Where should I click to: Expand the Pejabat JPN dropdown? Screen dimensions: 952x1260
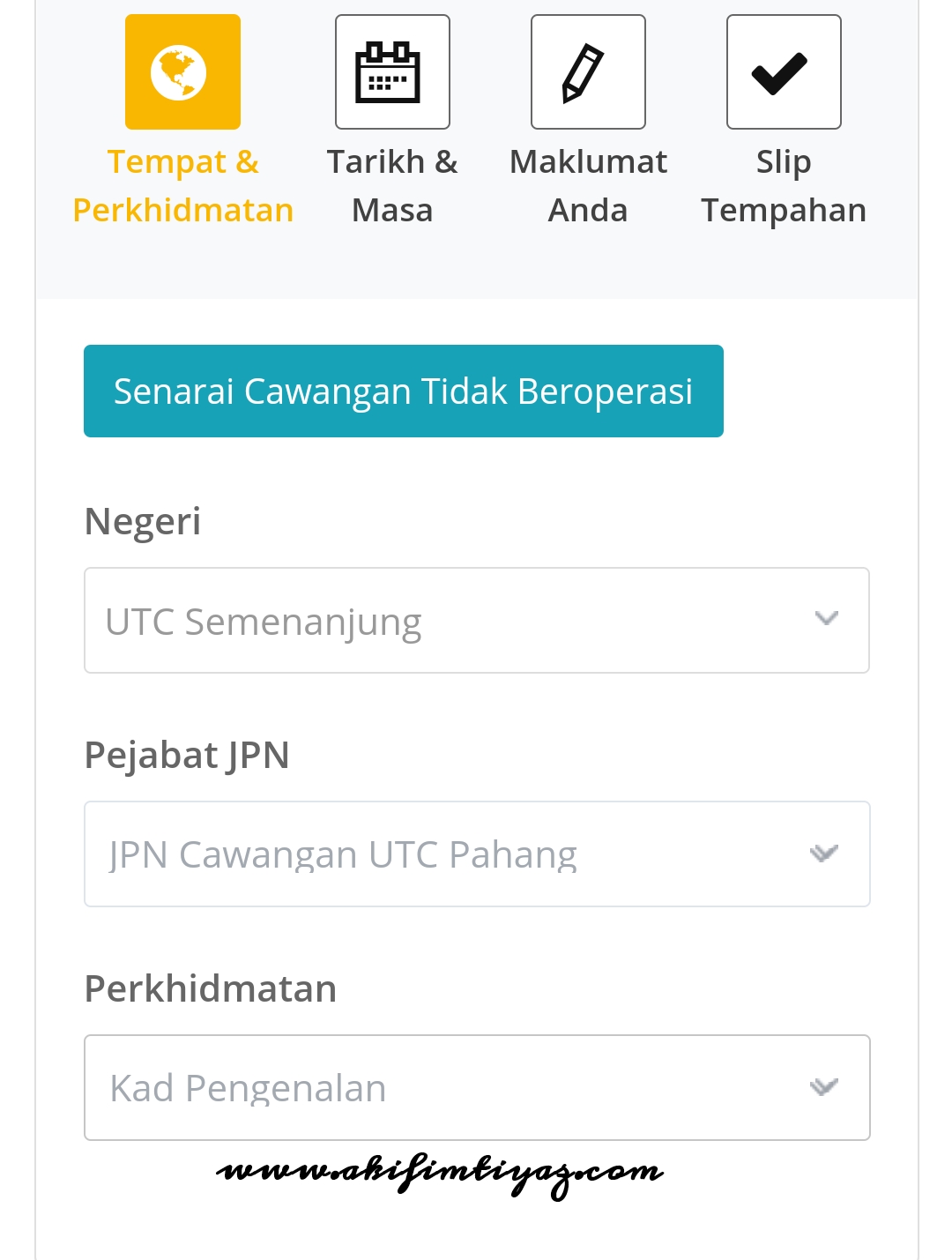pos(476,853)
